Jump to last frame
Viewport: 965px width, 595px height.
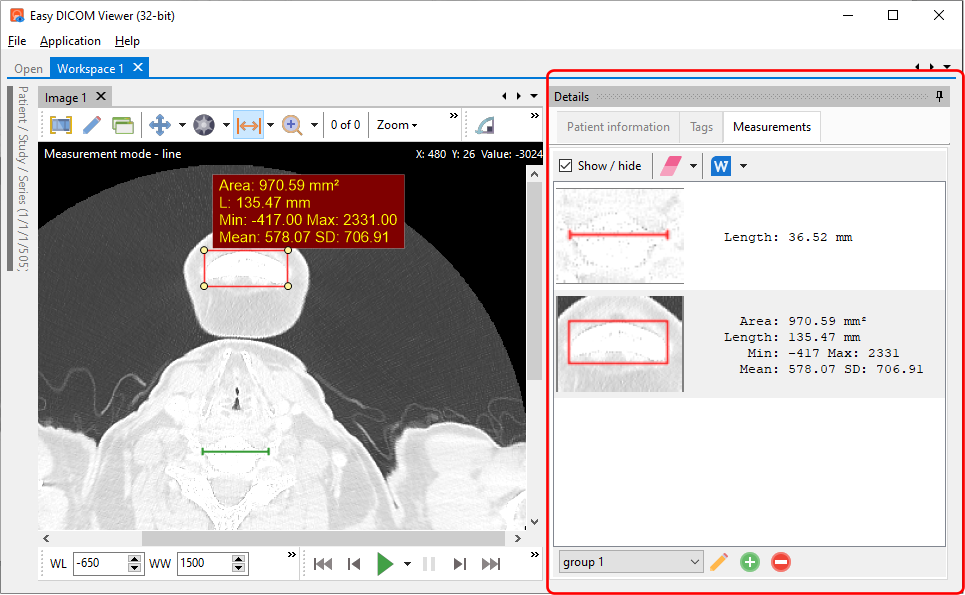(491, 564)
